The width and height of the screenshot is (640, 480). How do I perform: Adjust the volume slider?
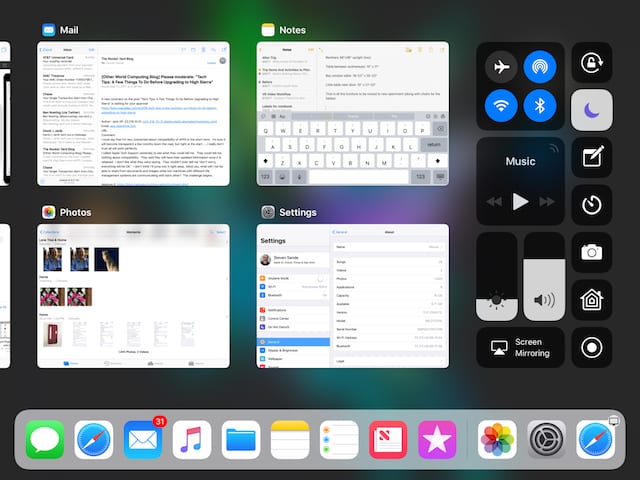544,275
